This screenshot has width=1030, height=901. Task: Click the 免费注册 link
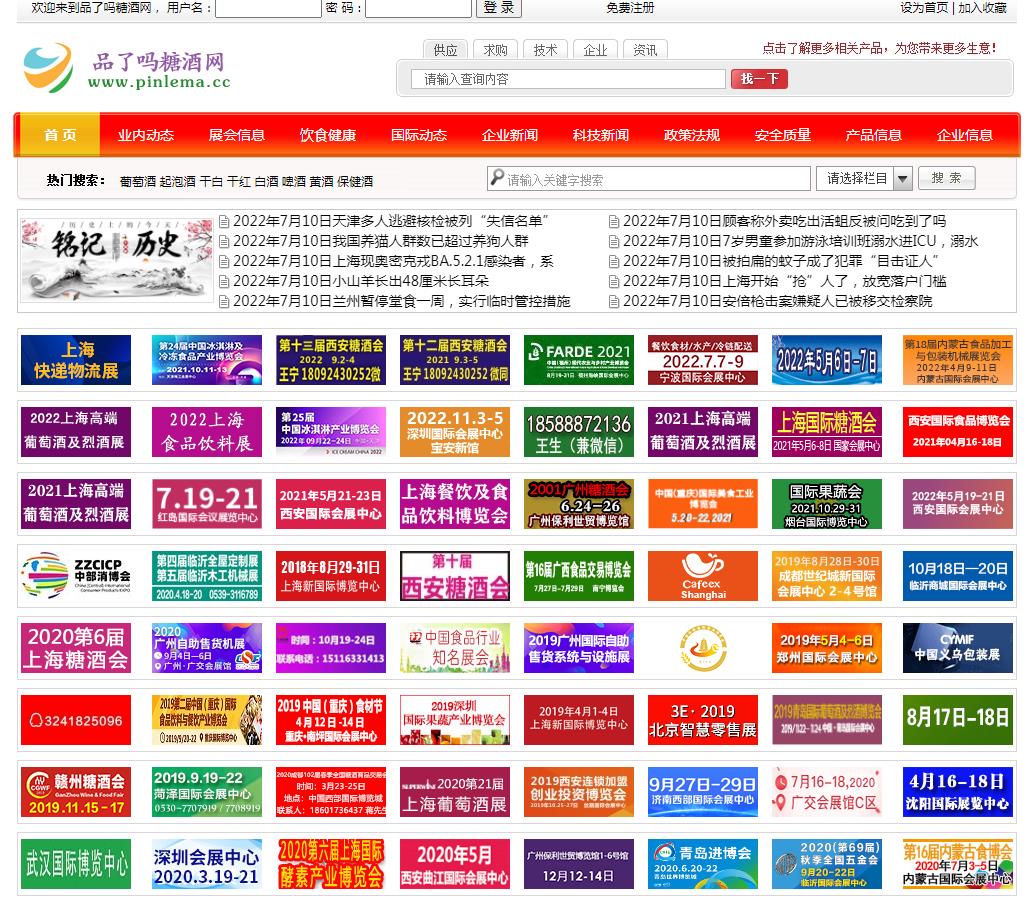pyautogui.click(x=631, y=8)
